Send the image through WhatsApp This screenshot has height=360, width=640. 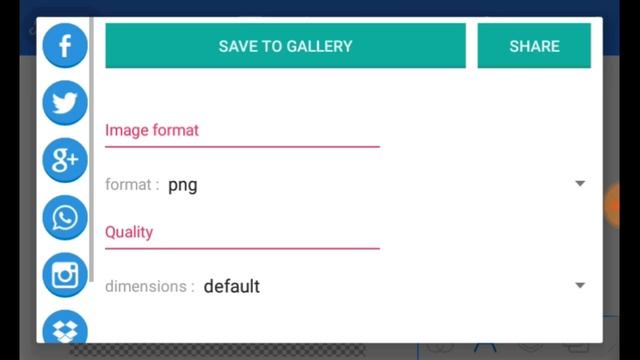65,218
